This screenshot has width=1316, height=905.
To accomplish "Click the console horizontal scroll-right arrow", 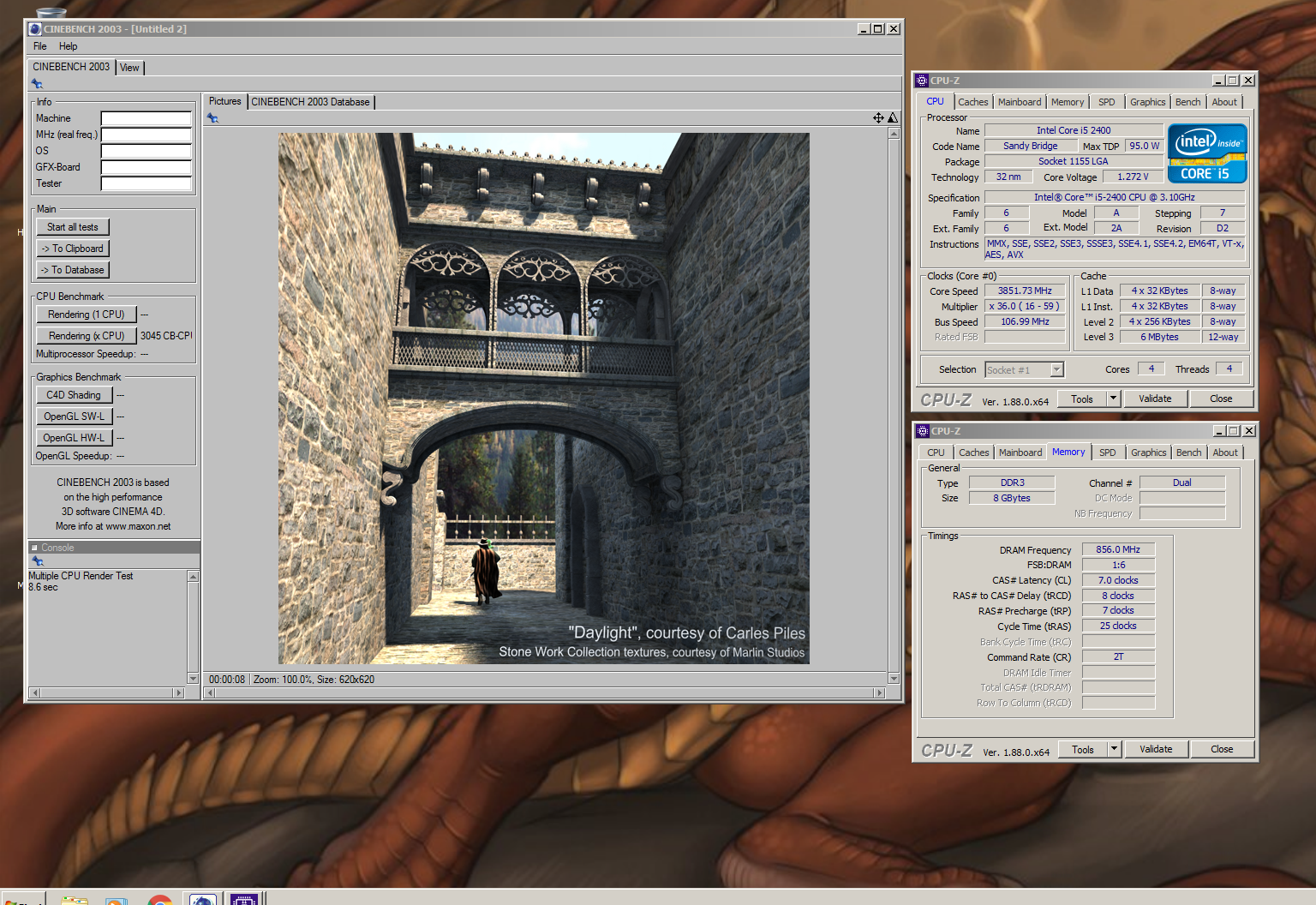I will coord(178,692).
